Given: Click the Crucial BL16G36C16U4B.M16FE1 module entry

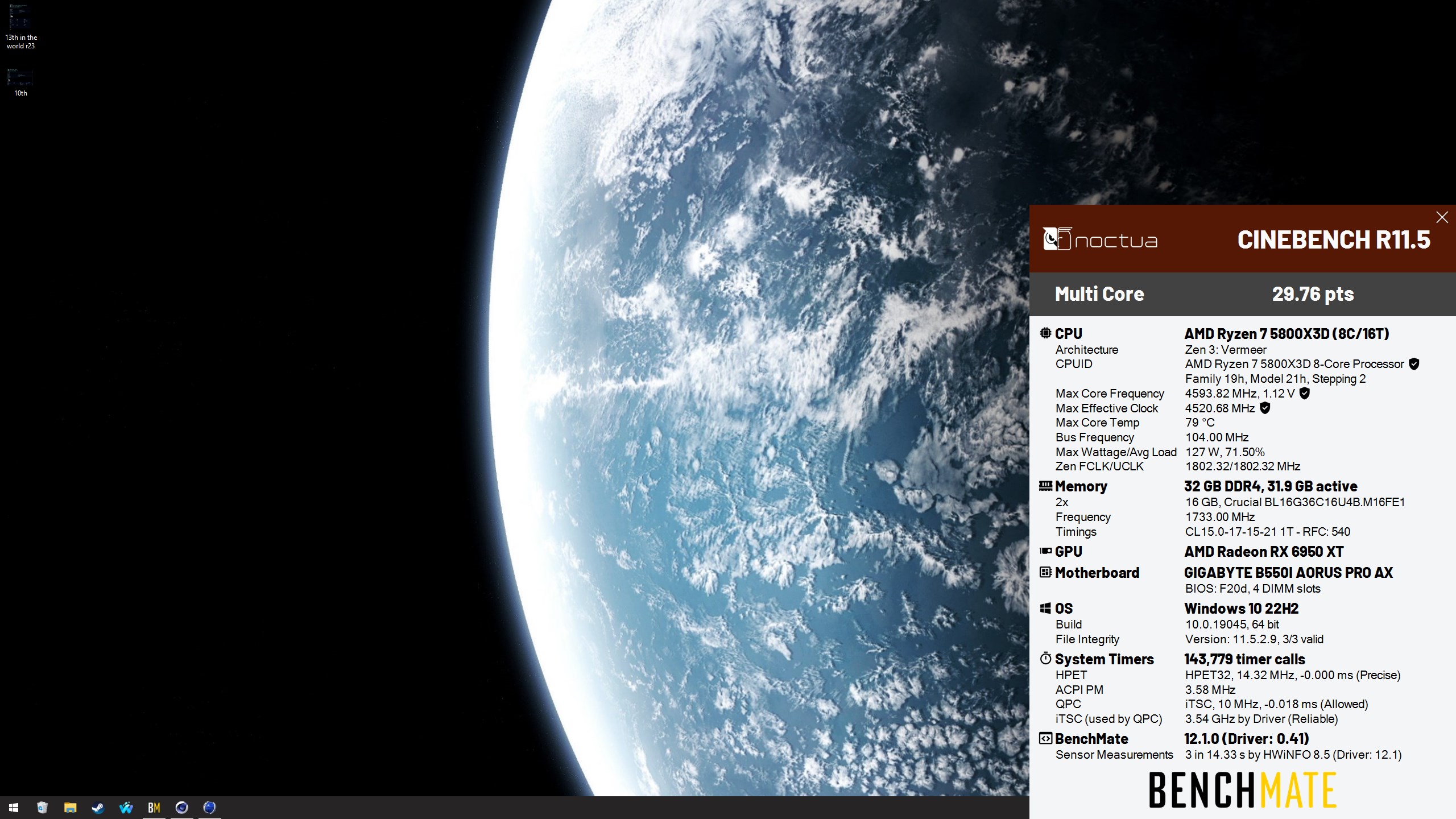Looking at the screenshot, I should 1295,502.
